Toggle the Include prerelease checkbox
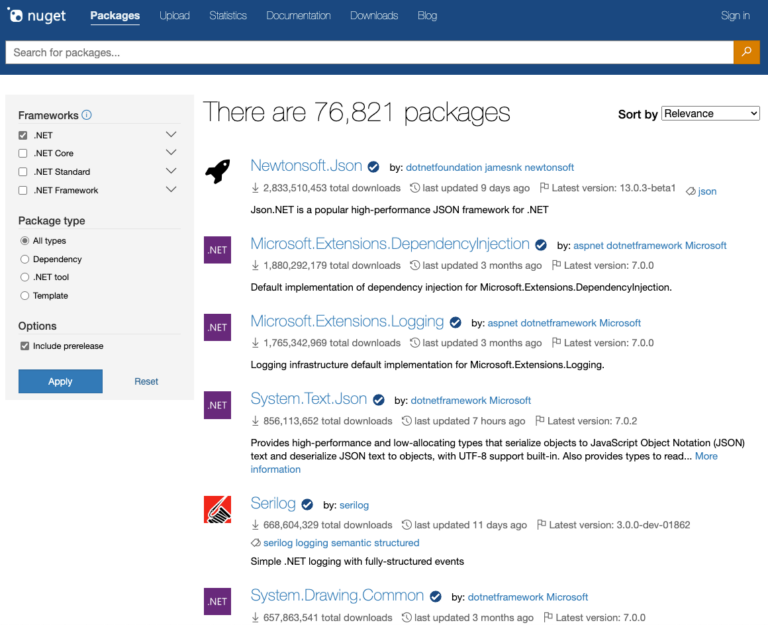Image resolution: width=768 pixels, height=625 pixels. point(24,346)
